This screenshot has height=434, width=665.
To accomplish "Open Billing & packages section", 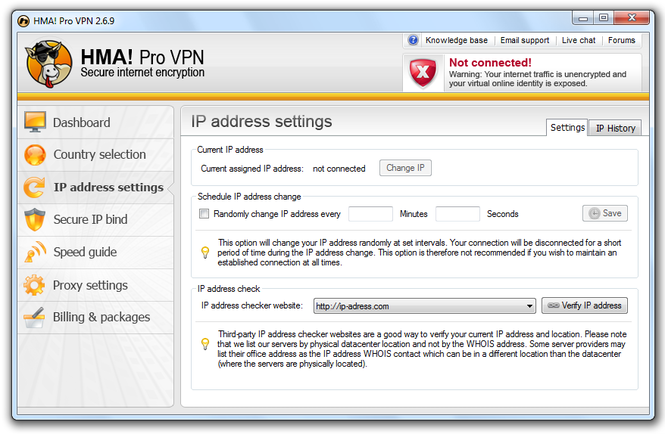I will (x=96, y=318).
